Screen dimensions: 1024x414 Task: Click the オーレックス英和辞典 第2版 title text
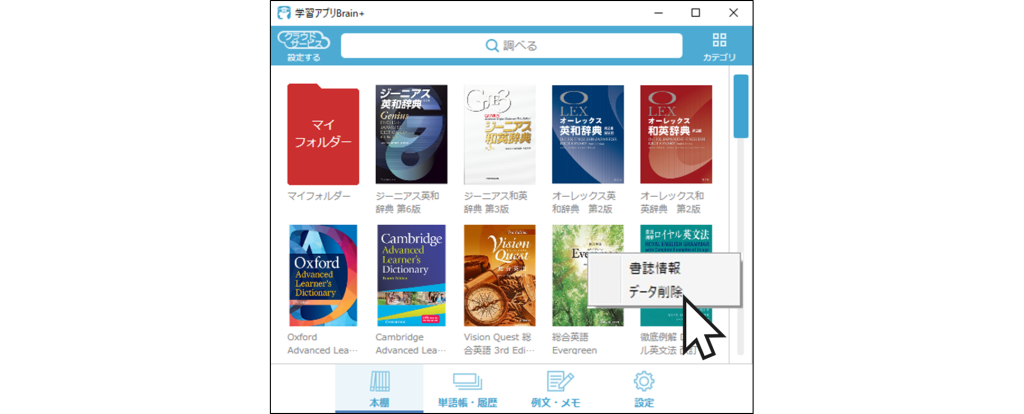(584, 202)
